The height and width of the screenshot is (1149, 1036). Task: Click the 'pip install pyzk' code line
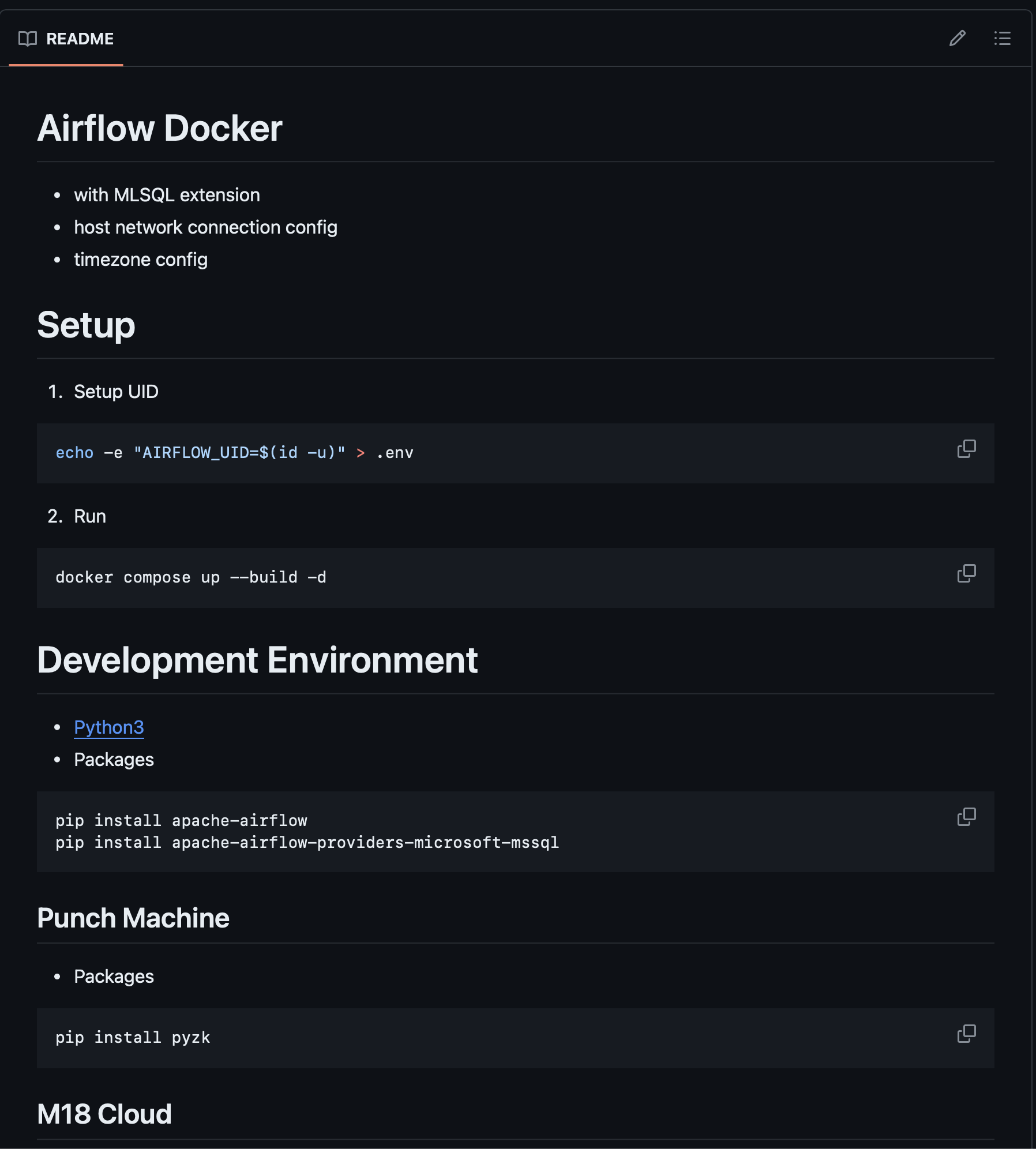(133, 1038)
